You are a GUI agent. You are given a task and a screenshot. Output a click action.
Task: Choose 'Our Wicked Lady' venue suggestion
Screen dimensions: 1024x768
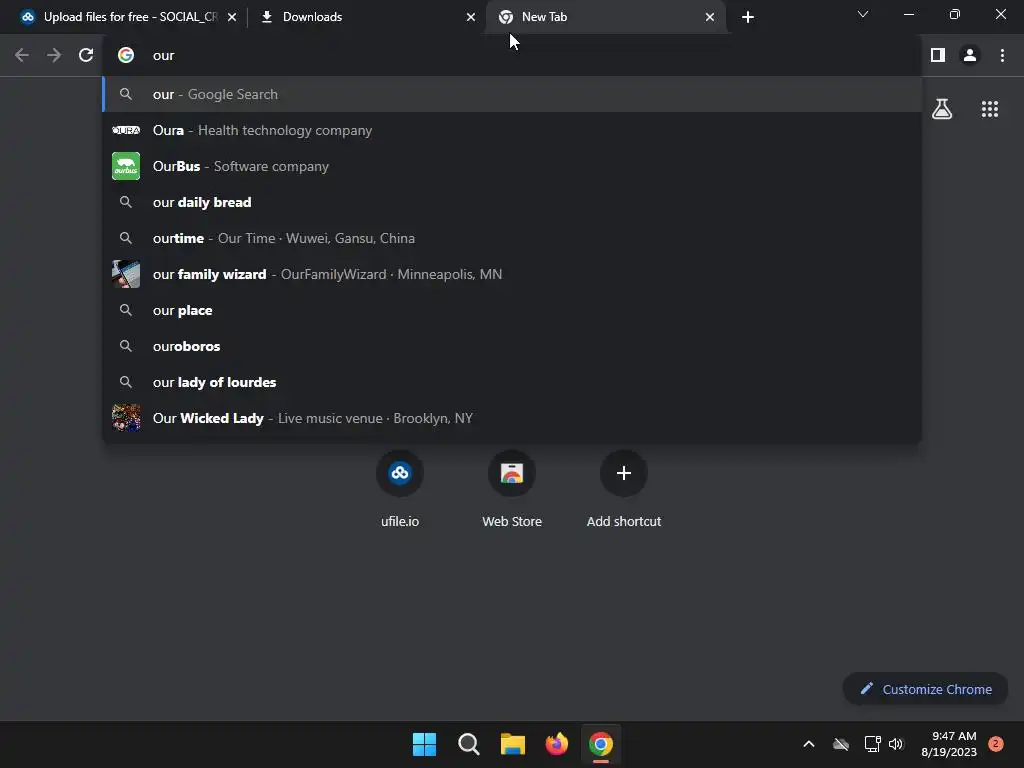512,418
